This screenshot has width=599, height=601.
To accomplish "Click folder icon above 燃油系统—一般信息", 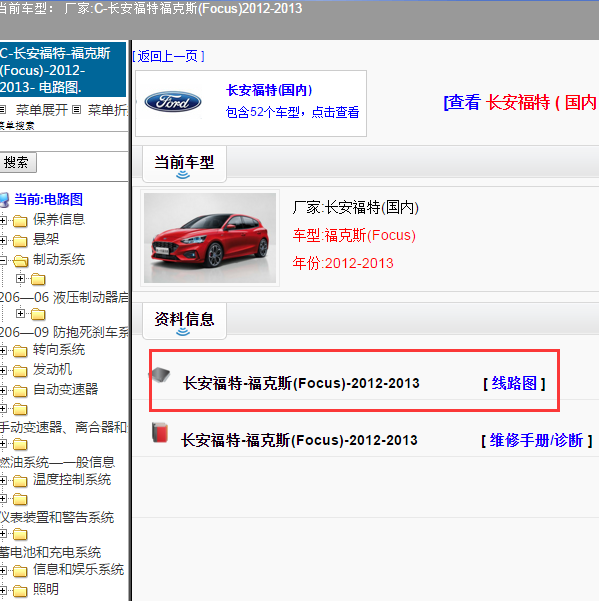I will [x=20, y=444].
